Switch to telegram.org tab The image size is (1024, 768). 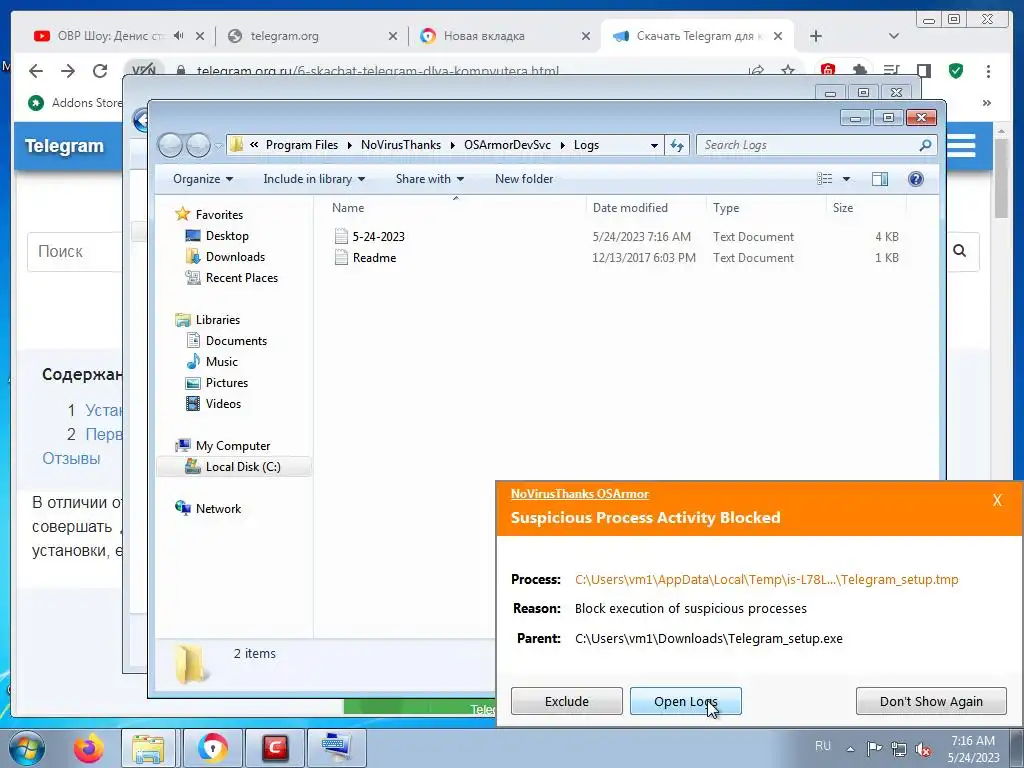312,36
